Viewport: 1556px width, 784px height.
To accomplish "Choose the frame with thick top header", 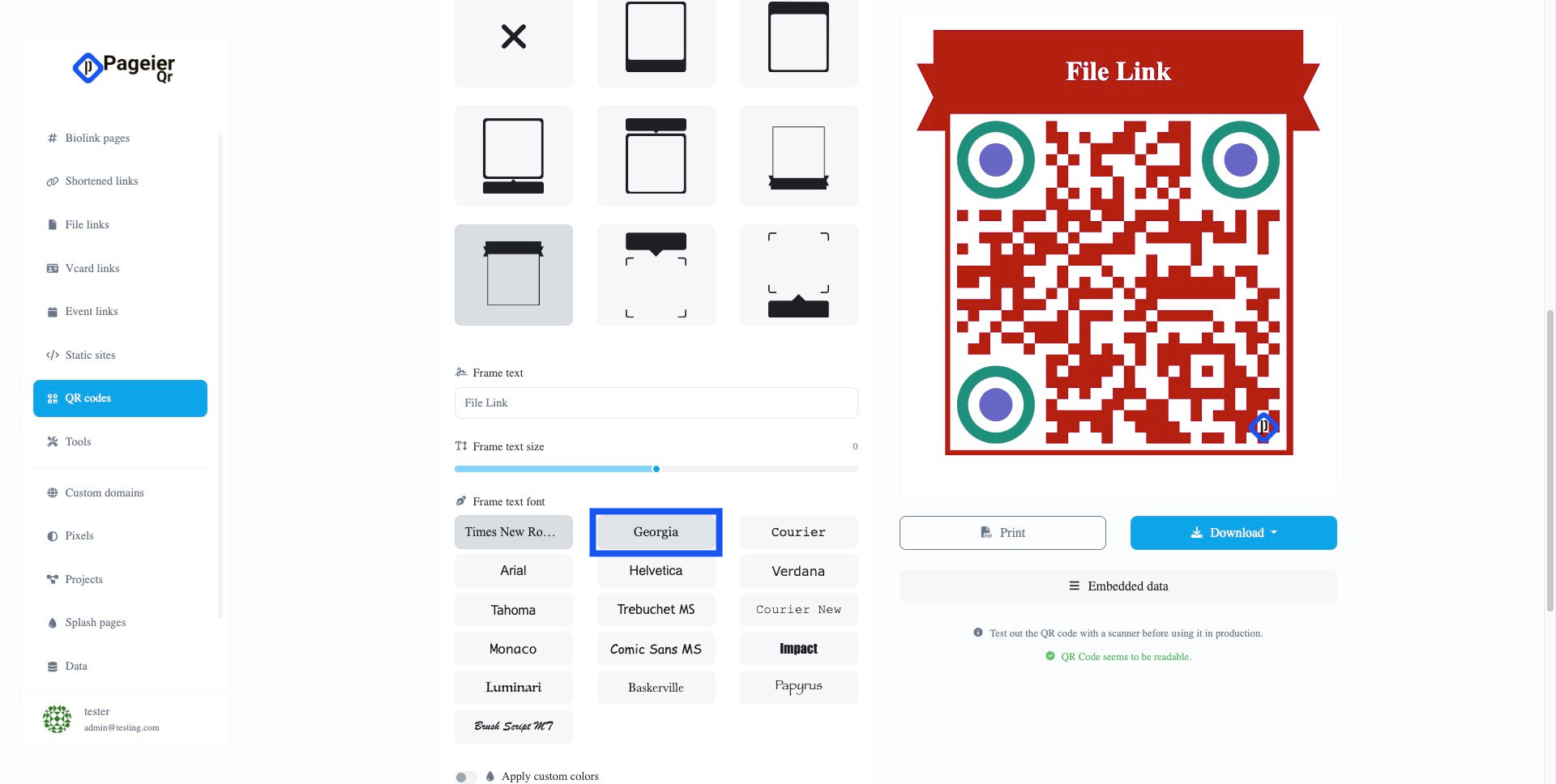I will (x=798, y=39).
